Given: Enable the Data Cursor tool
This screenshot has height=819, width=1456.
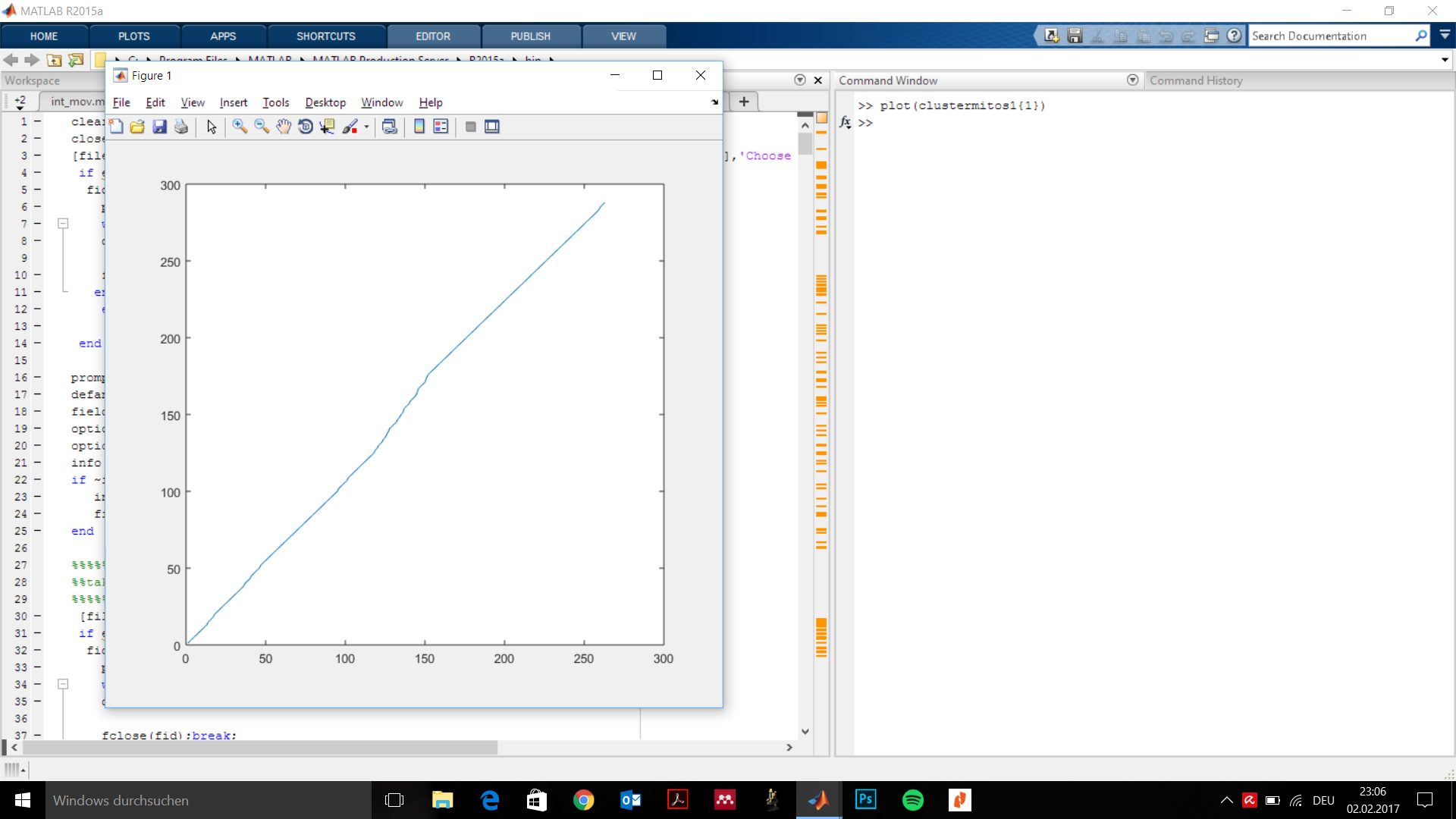Looking at the screenshot, I should point(327,127).
